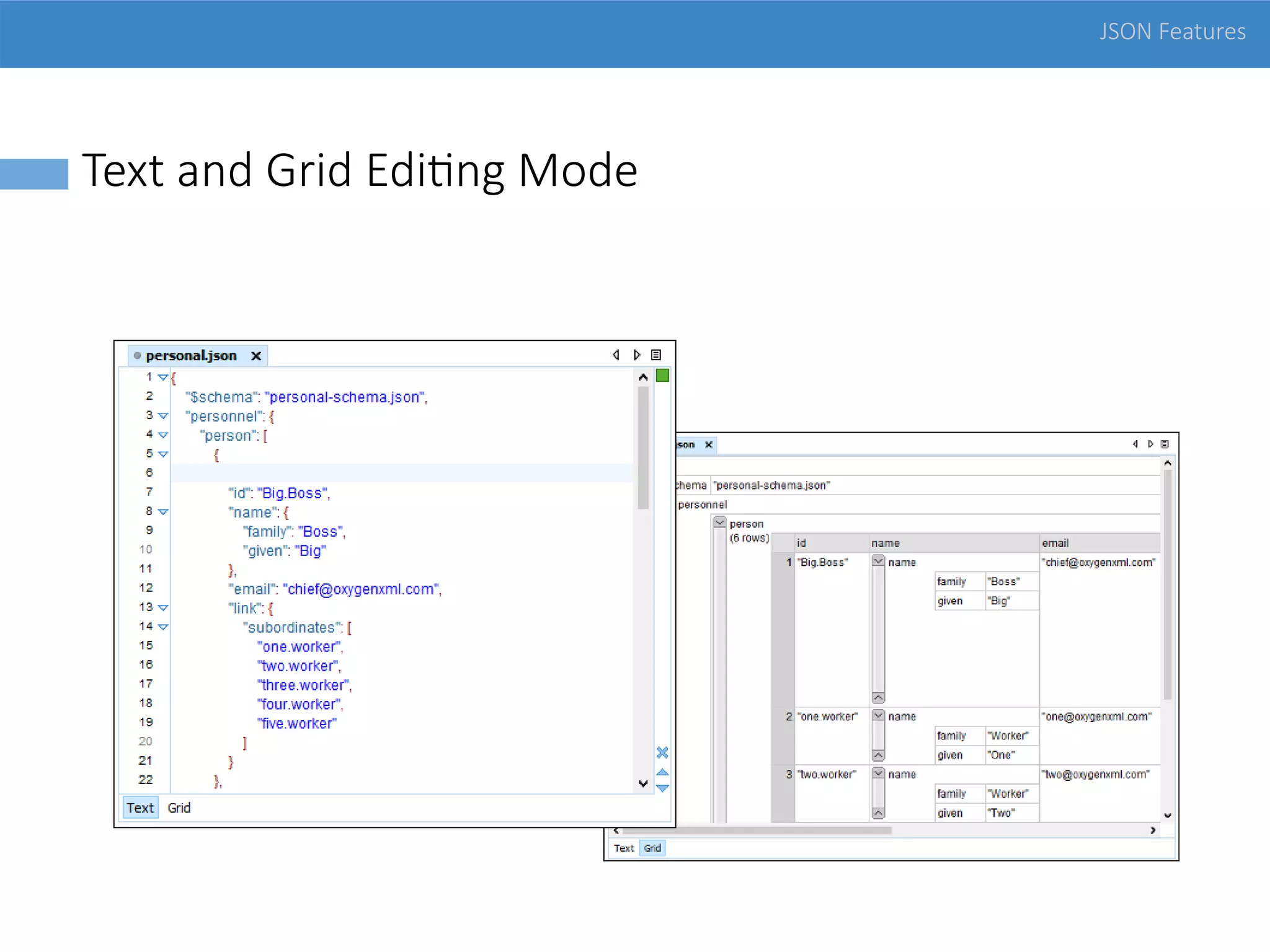Click the blue X clear-markers icon
This screenshot has width=1270, height=952.
point(662,752)
